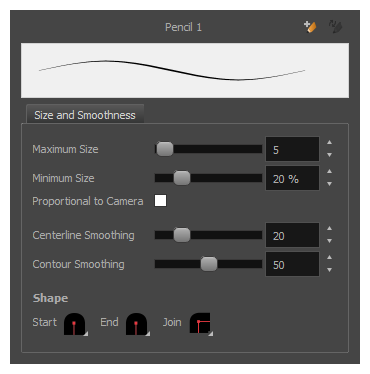Viewport: 370px width, 374px height.
Task: Click the Maximum Size slider handle
Action: tap(165, 149)
